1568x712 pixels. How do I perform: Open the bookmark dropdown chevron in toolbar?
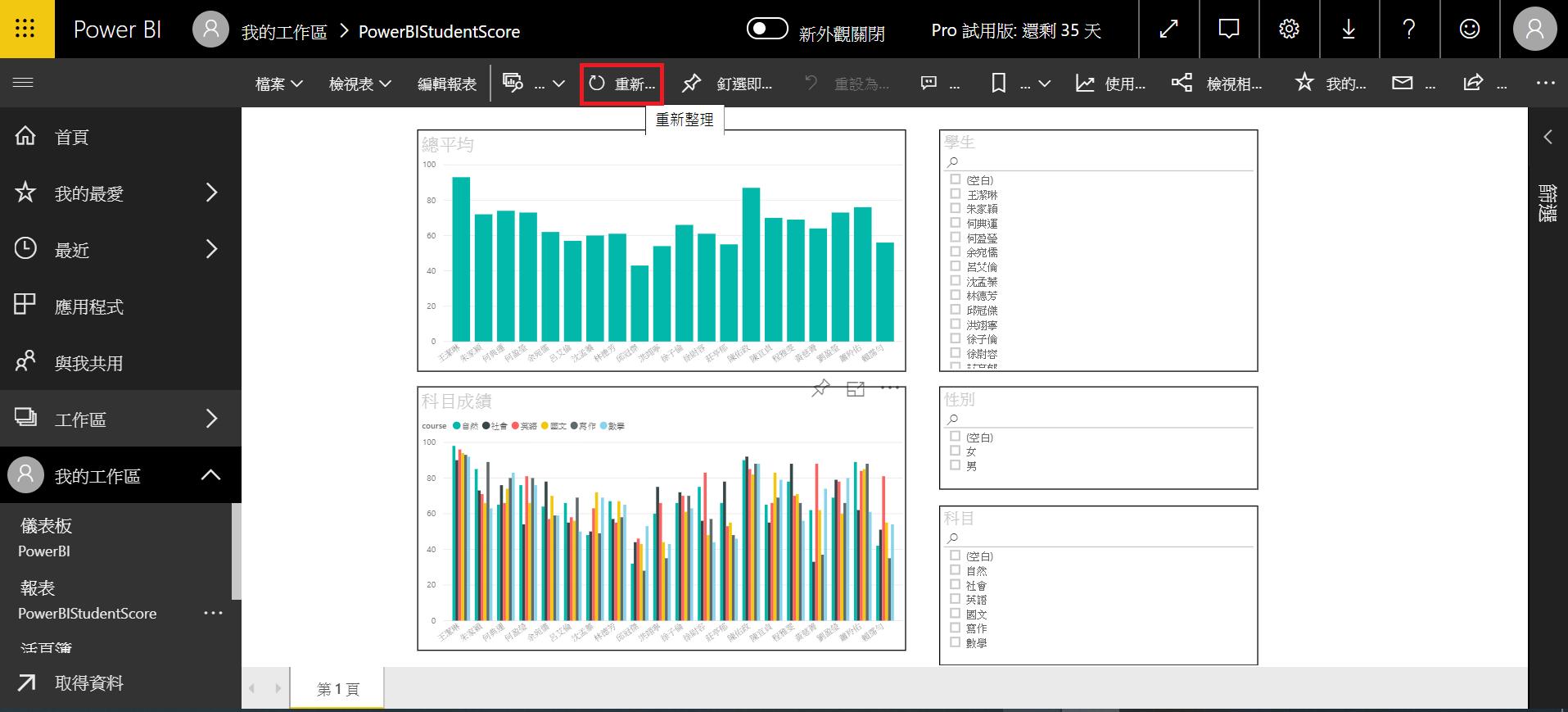point(1045,84)
